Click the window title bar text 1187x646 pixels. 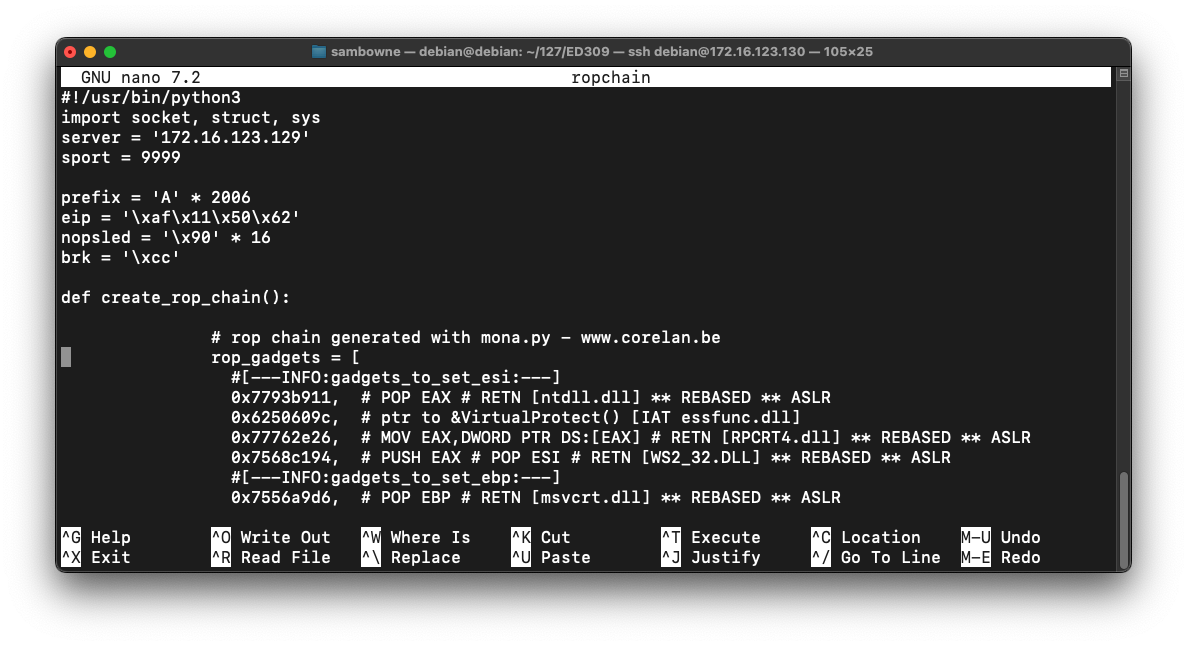coord(602,51)
